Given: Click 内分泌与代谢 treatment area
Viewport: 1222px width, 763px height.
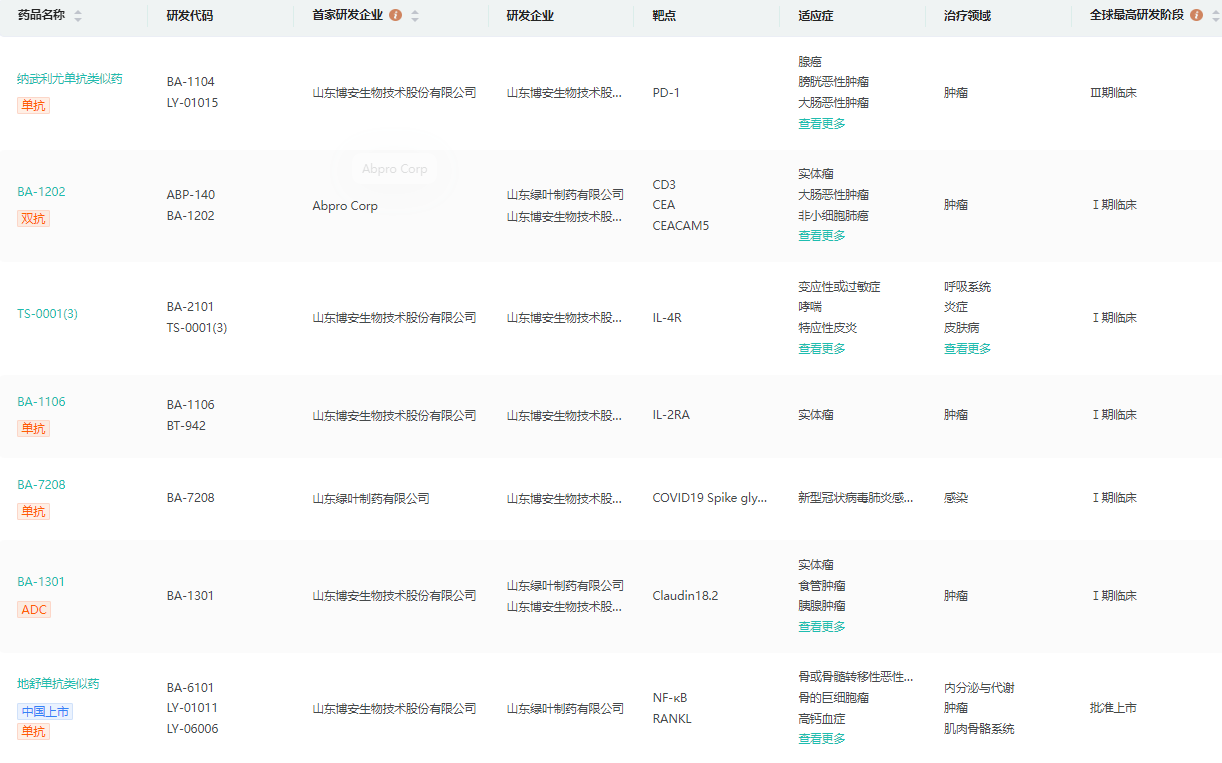Looking at the screenshot, I should coord(979,688).
